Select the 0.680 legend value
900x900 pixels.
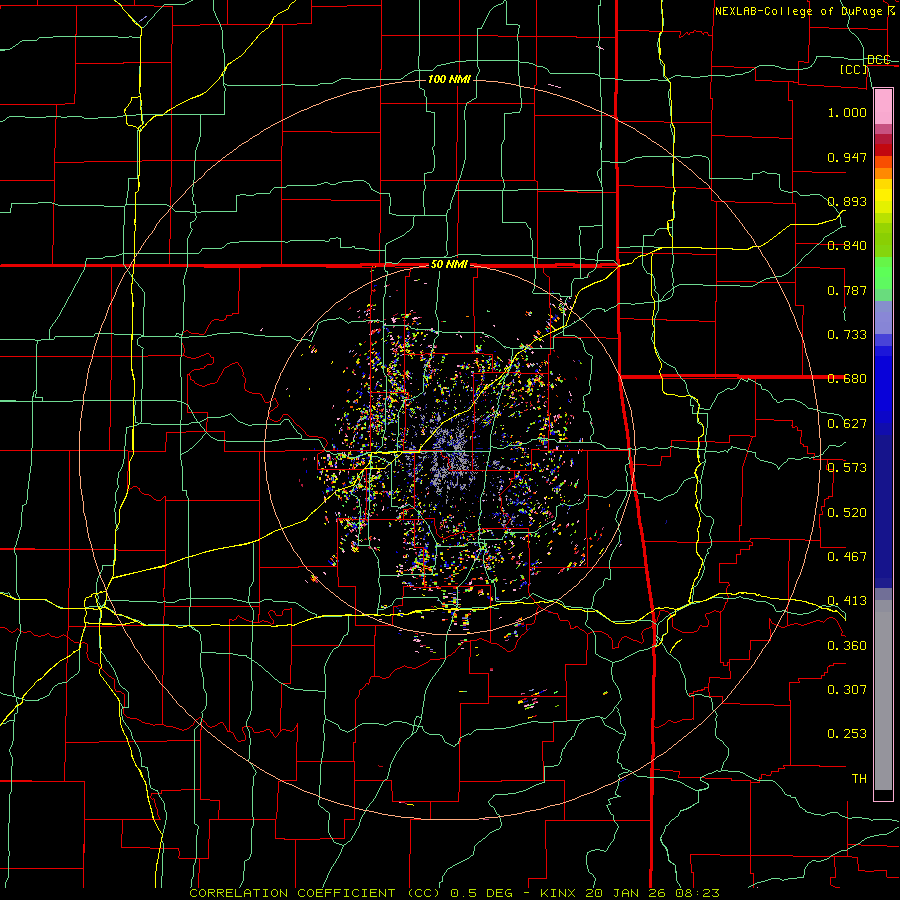847,379
